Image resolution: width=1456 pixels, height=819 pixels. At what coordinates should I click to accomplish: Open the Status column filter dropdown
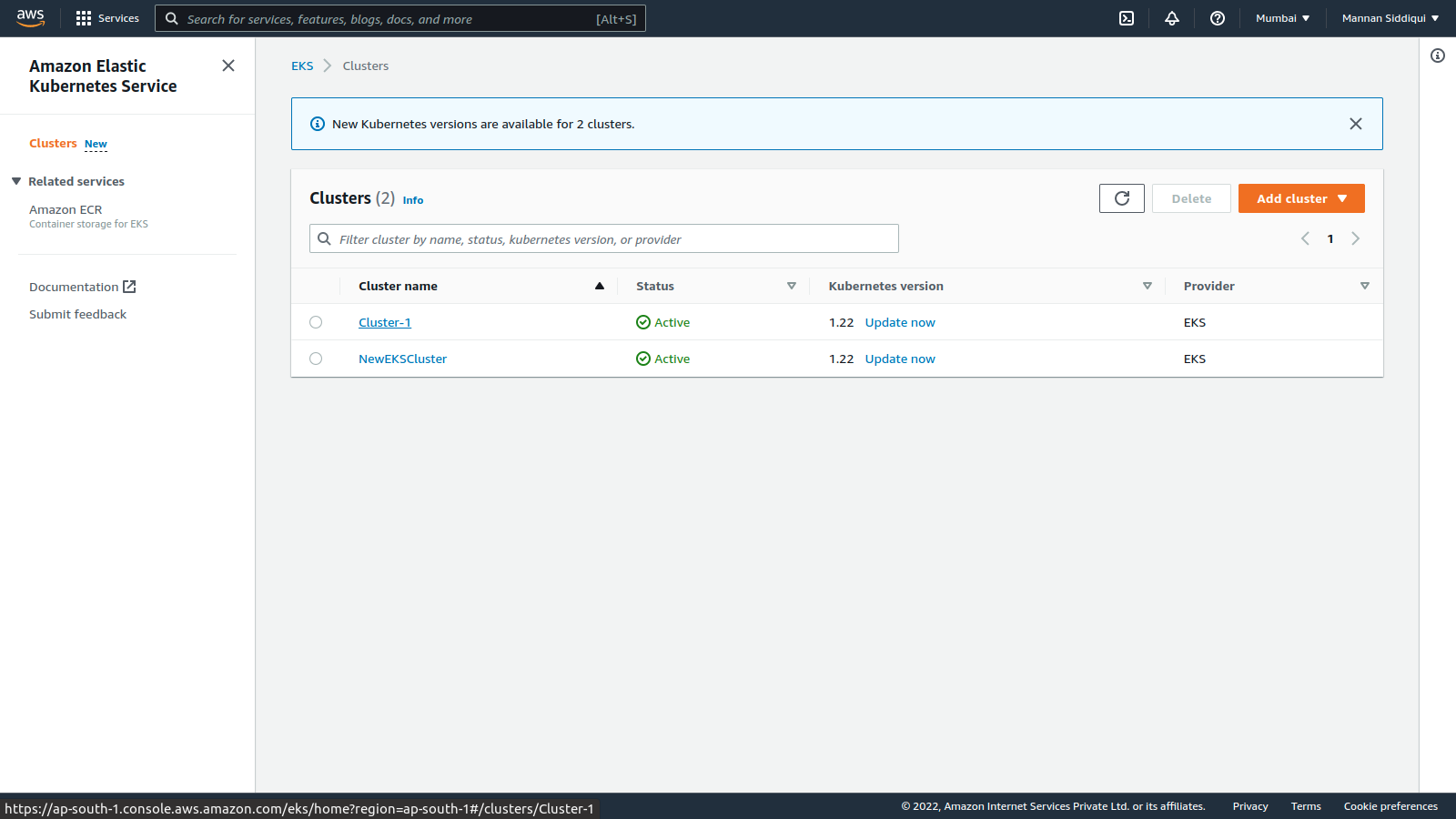tap(792, 285)
